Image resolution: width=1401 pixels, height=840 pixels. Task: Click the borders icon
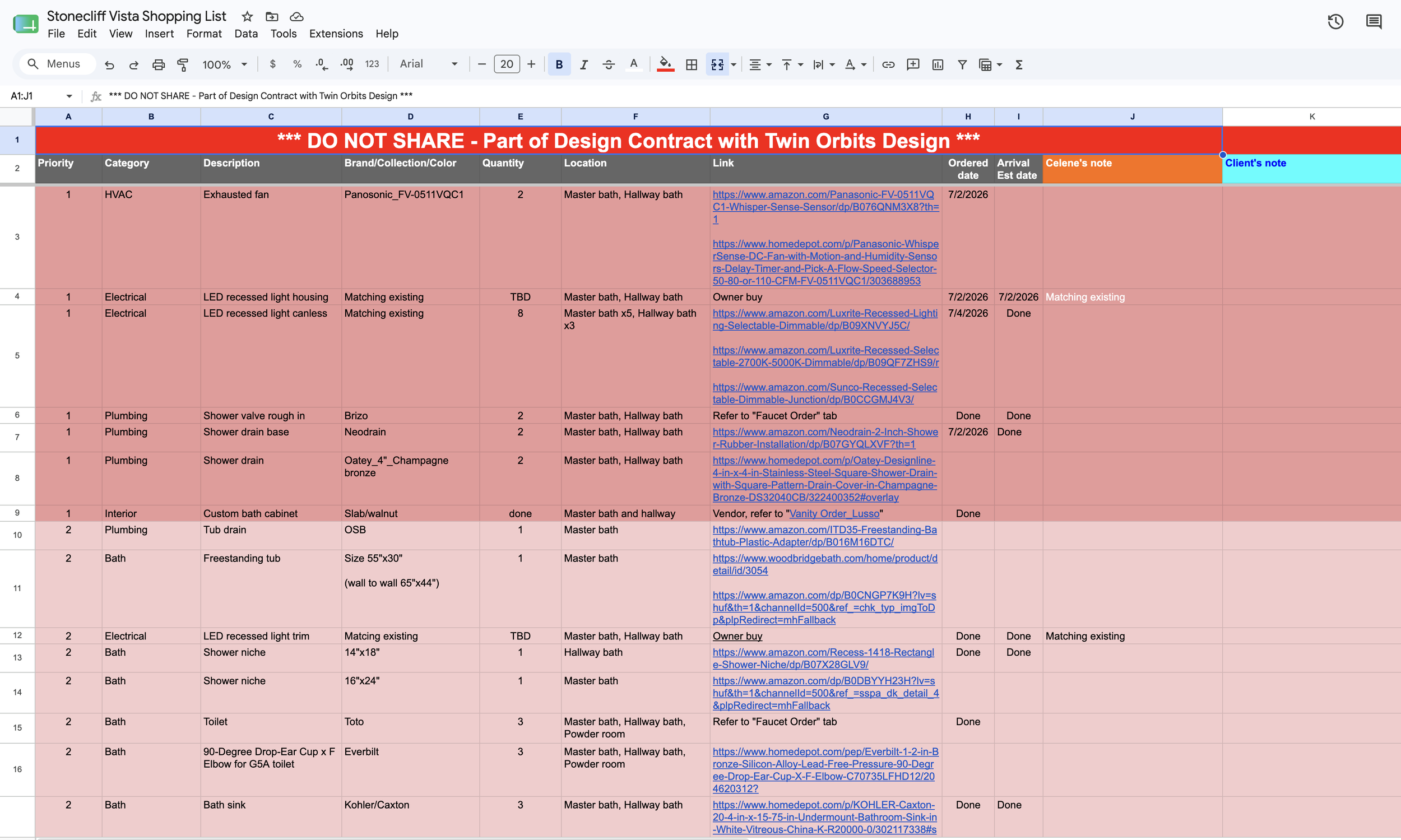click(691, 64)
